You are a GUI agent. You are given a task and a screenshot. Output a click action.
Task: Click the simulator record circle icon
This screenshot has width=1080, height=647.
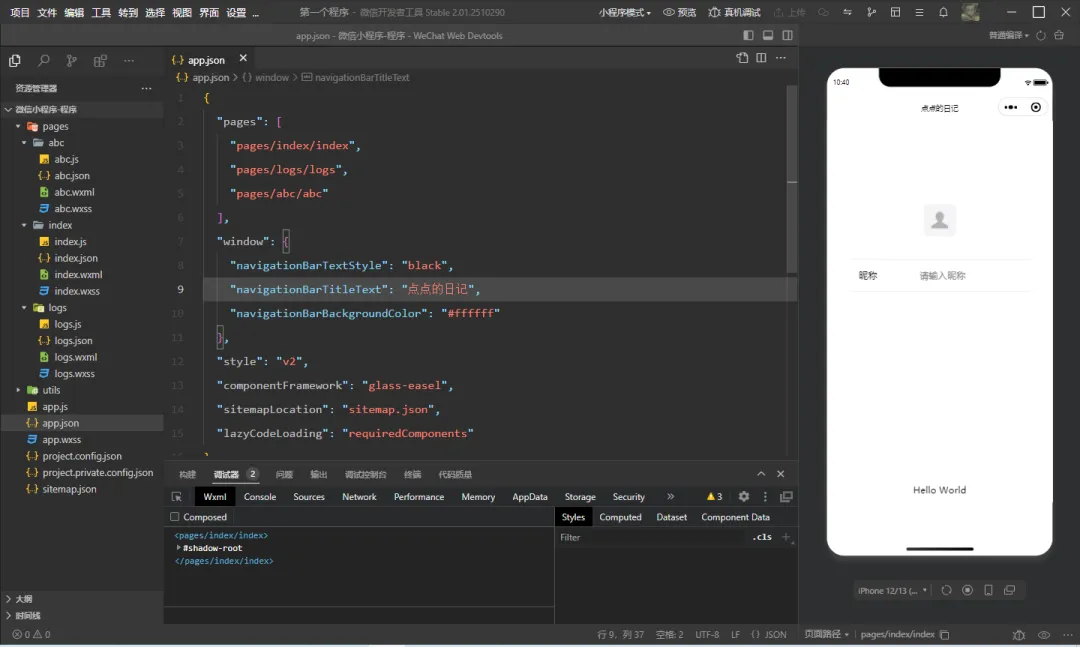tap(968, 590)
